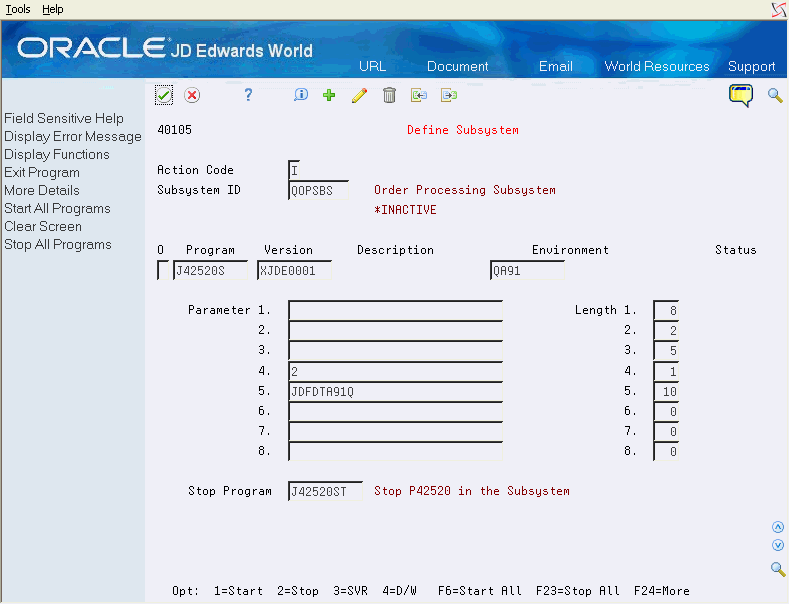Image resolution: width=789 pixels, height=604 pixels.
Task: Open the Tools menu
Action: (18, 9)
